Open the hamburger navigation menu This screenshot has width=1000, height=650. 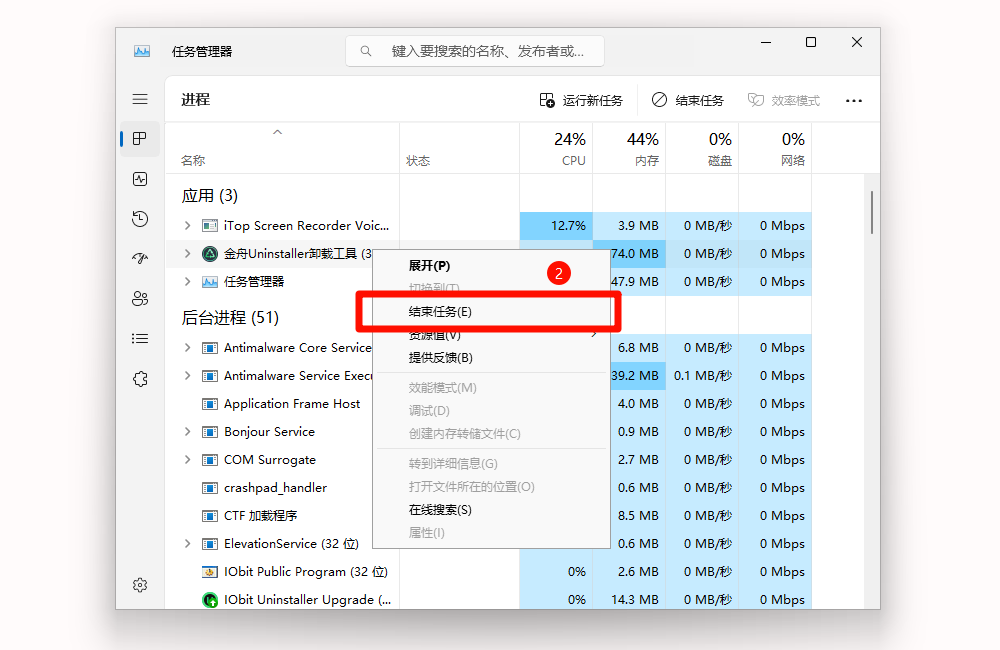click(x=140, y=99)
